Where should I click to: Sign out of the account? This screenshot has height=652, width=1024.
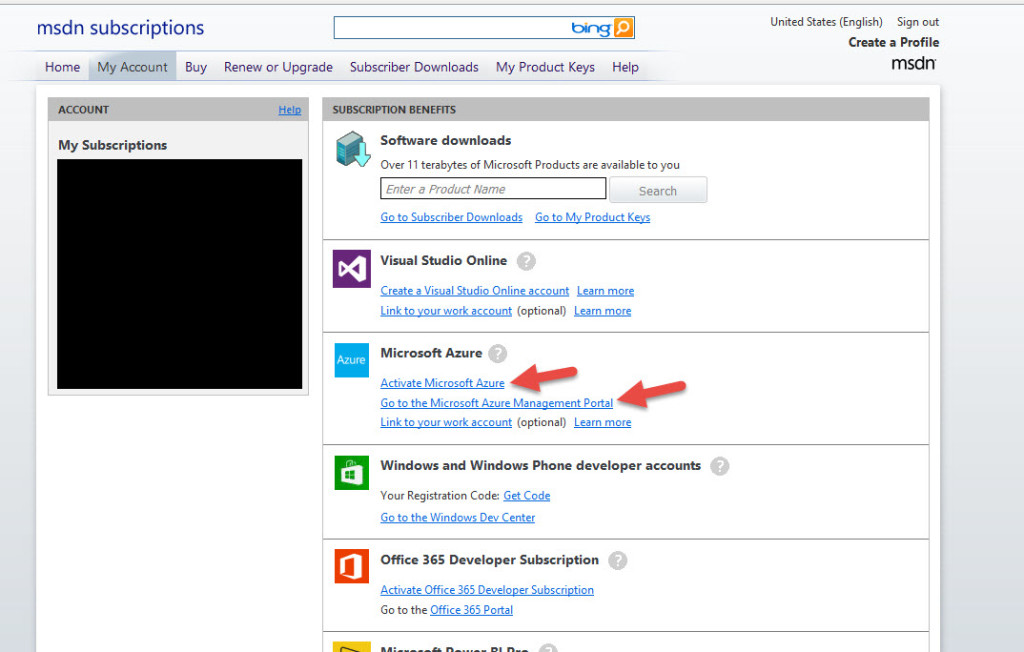pos(917,21)
